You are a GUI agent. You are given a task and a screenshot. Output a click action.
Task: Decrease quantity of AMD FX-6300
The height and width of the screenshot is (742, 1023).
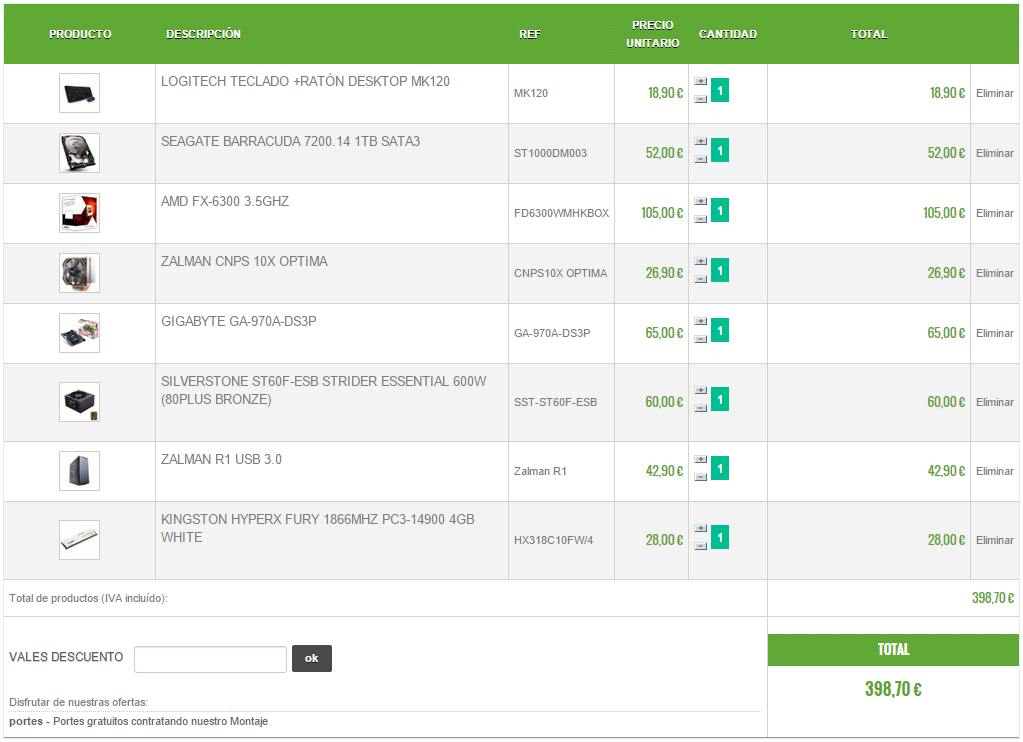[701, 219]
